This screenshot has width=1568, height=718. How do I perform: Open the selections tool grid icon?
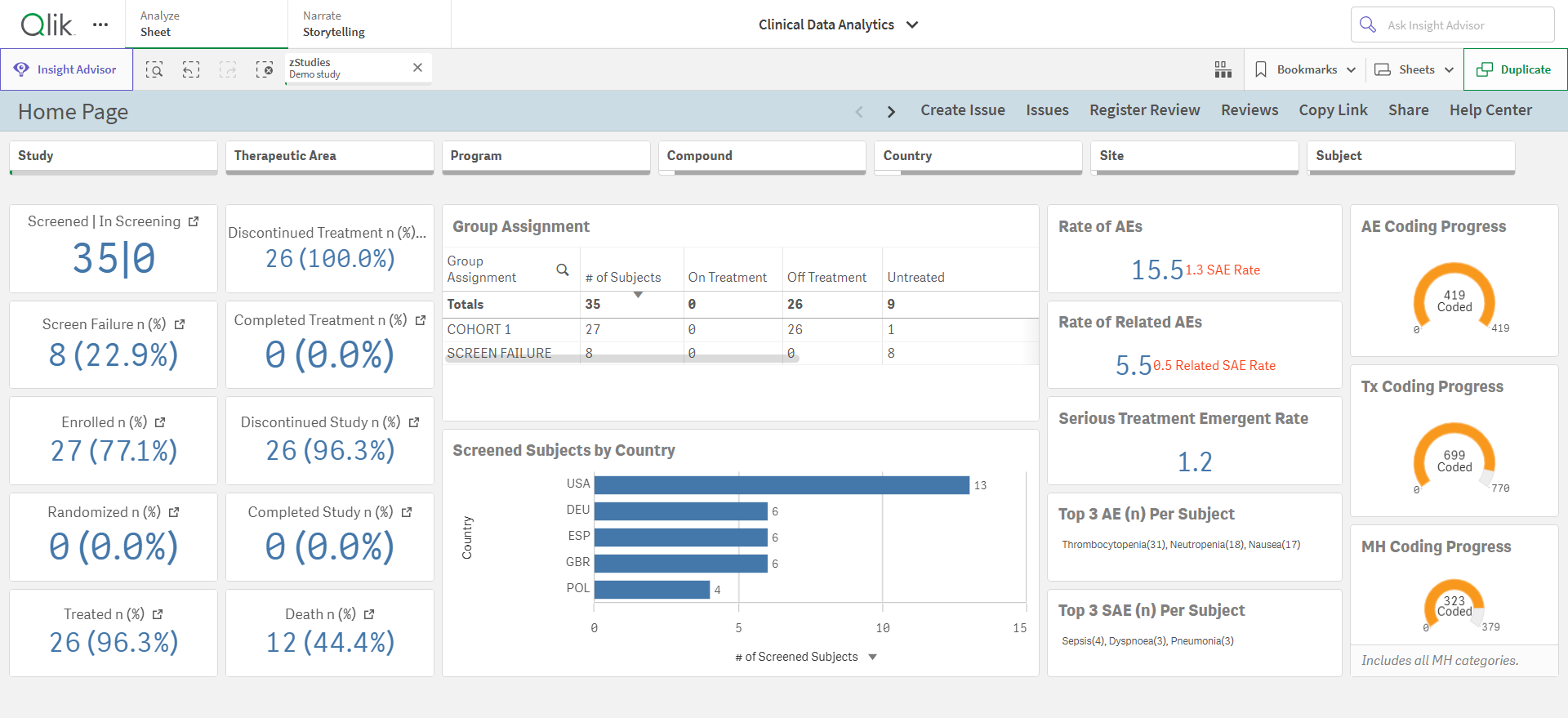(x=1223, y=69)
